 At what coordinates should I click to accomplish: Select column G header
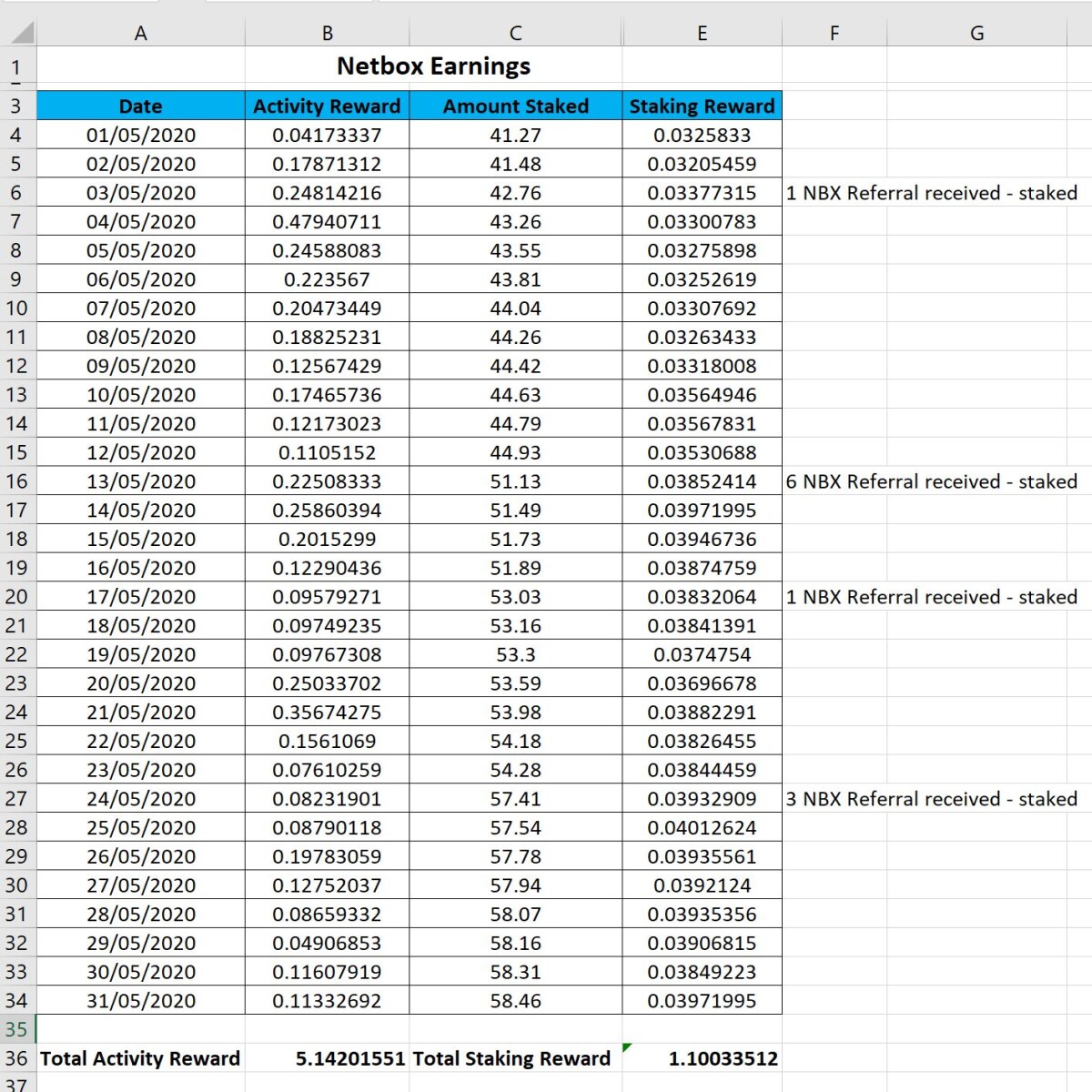[x=976, y=33]
